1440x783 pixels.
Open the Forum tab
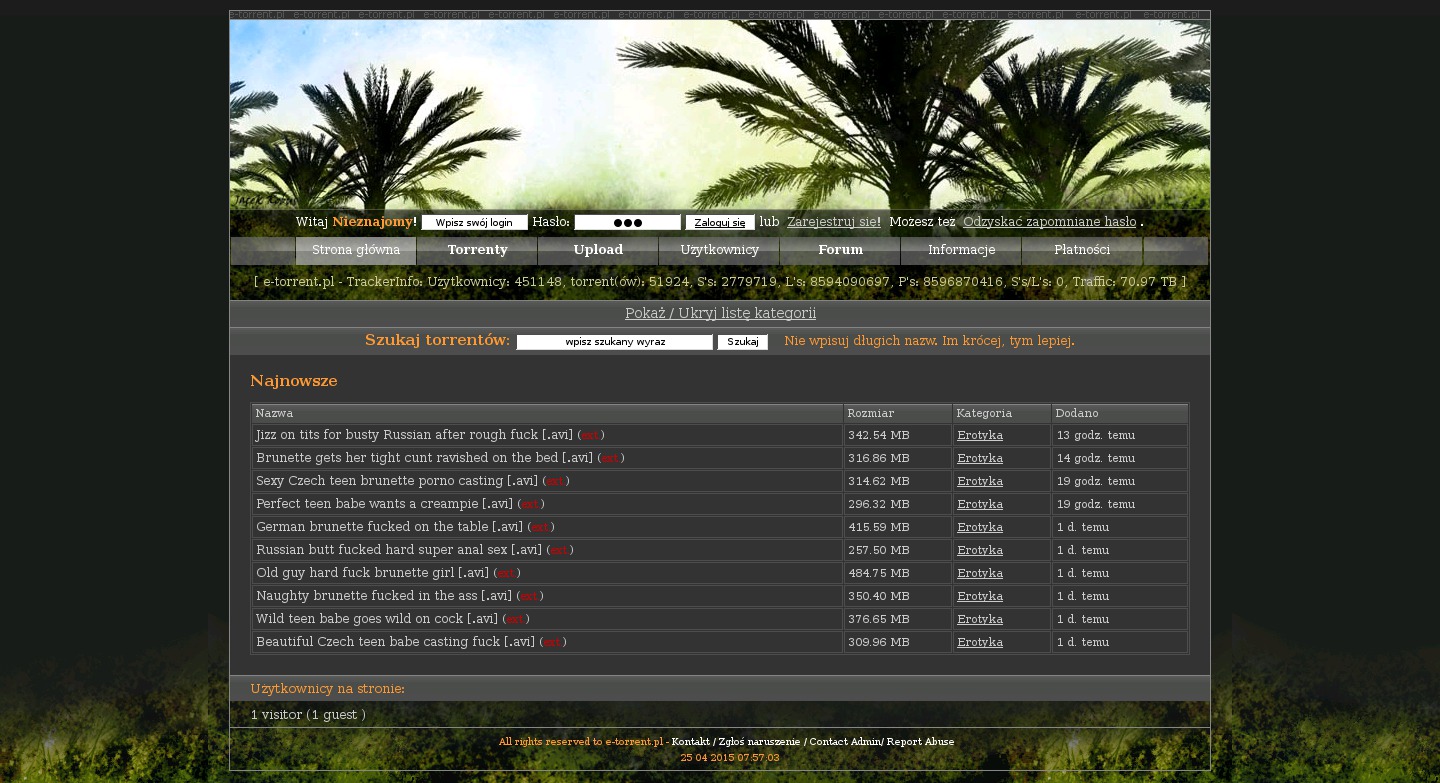[840, 250]
